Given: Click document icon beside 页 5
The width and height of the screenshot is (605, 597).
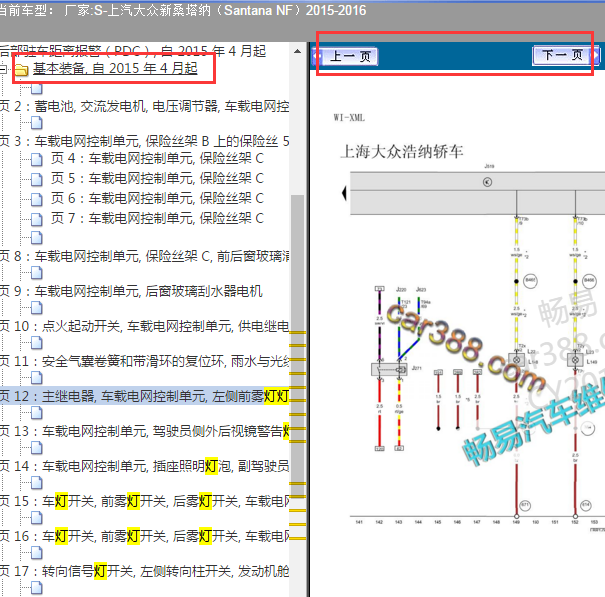Looking at the screenshot, I should click(37, 179).
